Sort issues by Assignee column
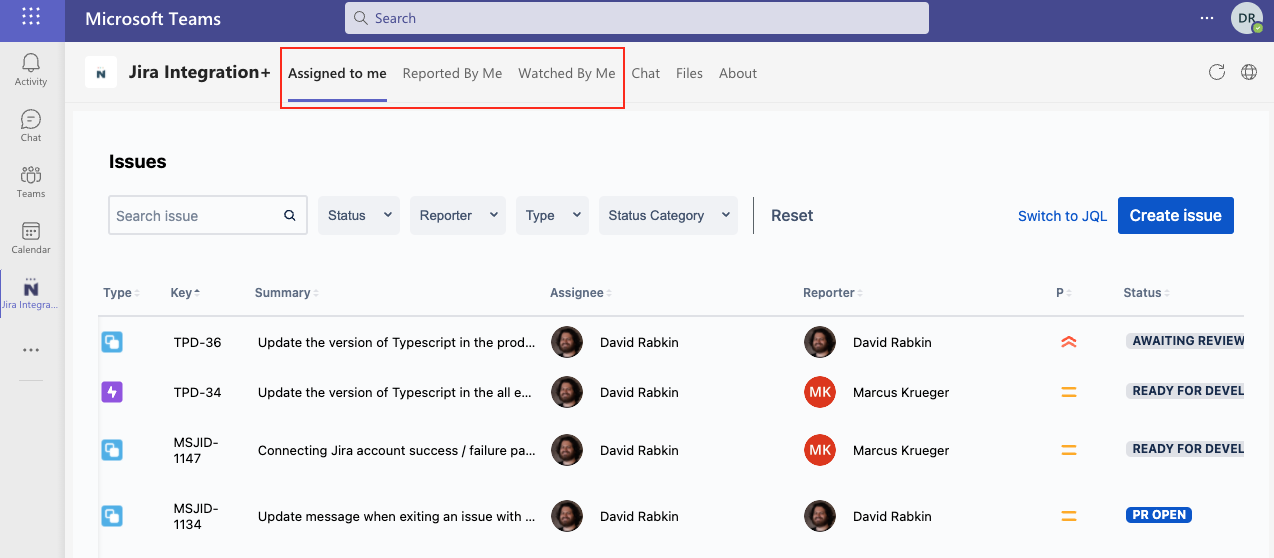The width and height of the screenshot is (1274, 558). pos(581,293)
